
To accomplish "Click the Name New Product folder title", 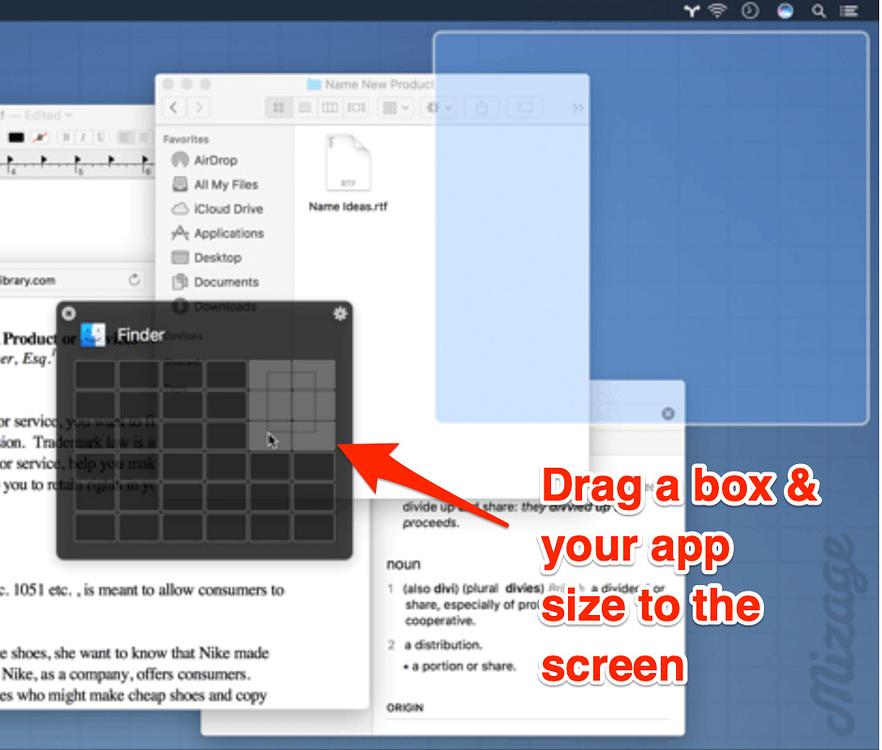I will (379, 84).
